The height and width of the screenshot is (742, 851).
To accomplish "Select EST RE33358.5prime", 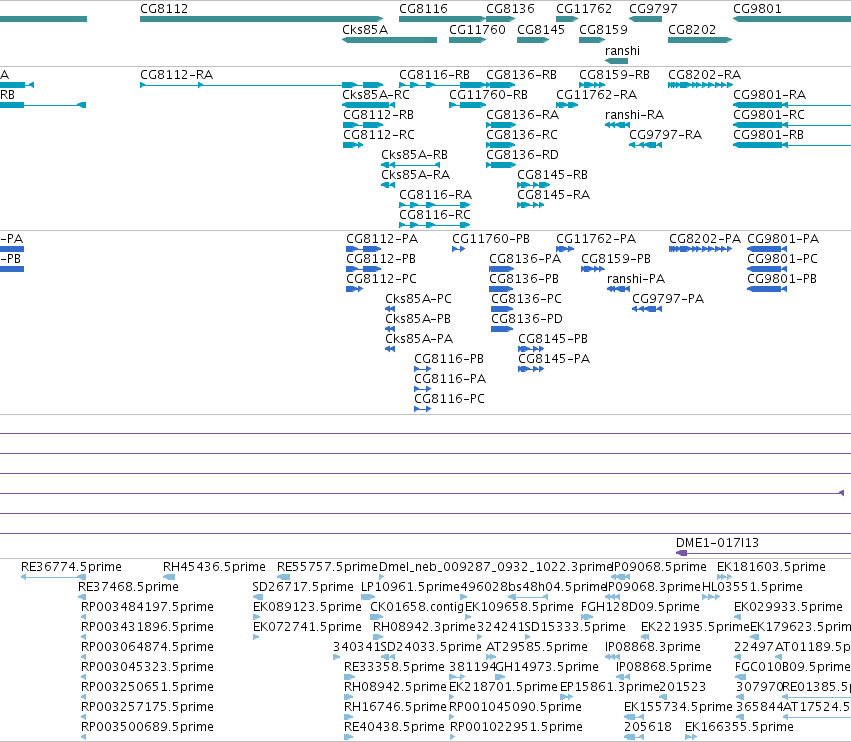I will point(350,677).
